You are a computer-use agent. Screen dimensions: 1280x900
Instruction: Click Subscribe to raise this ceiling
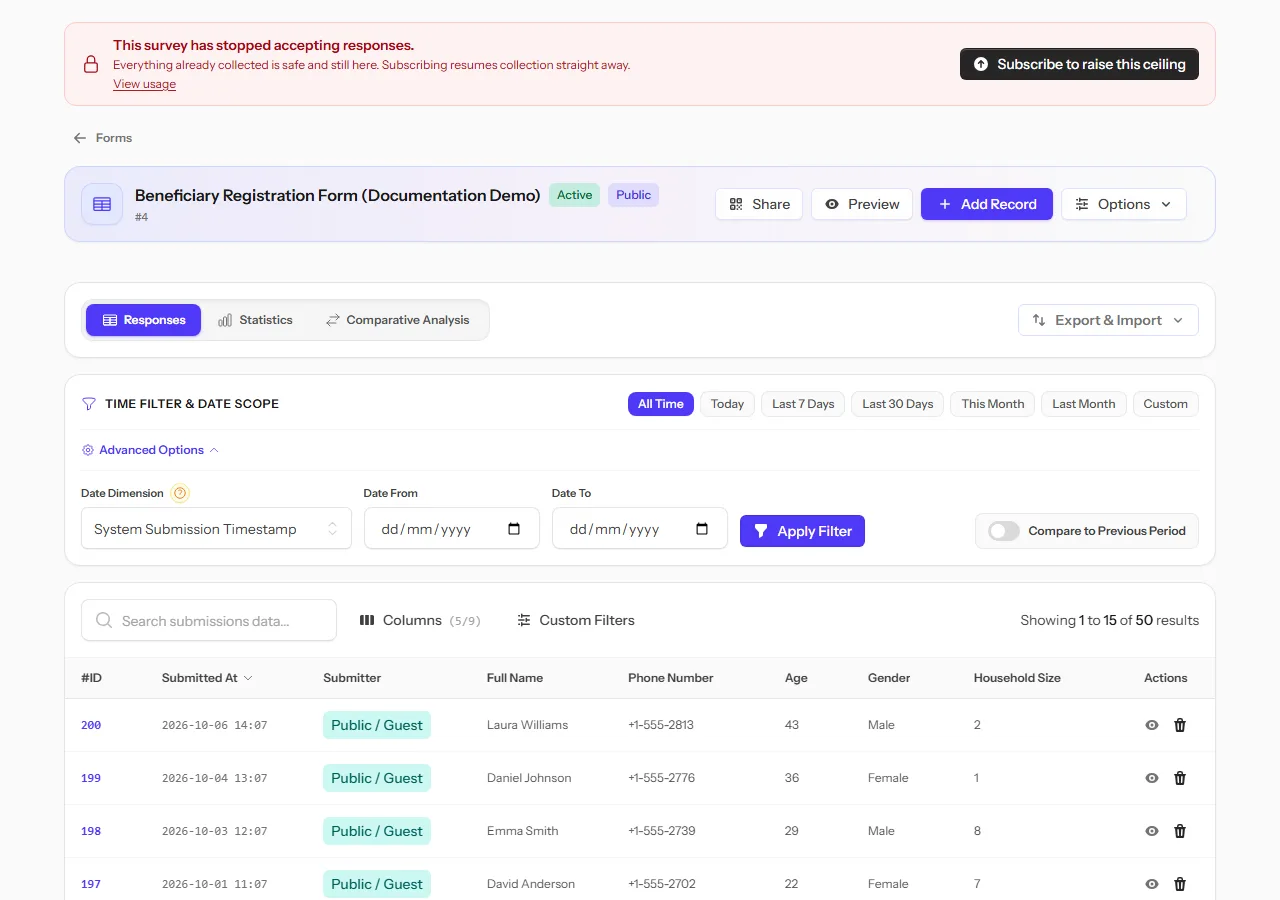1079,64
